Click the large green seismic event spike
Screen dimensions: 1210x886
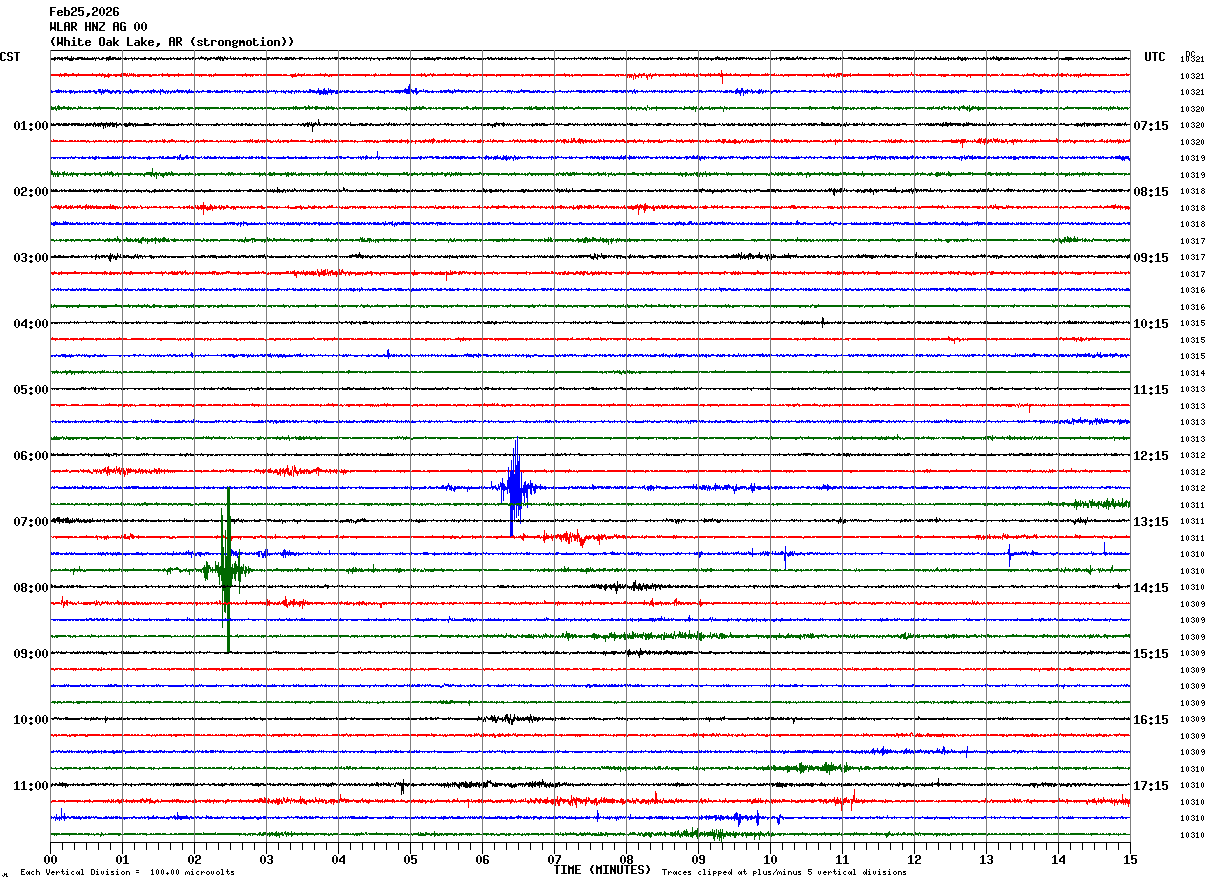tap(227, 570)
